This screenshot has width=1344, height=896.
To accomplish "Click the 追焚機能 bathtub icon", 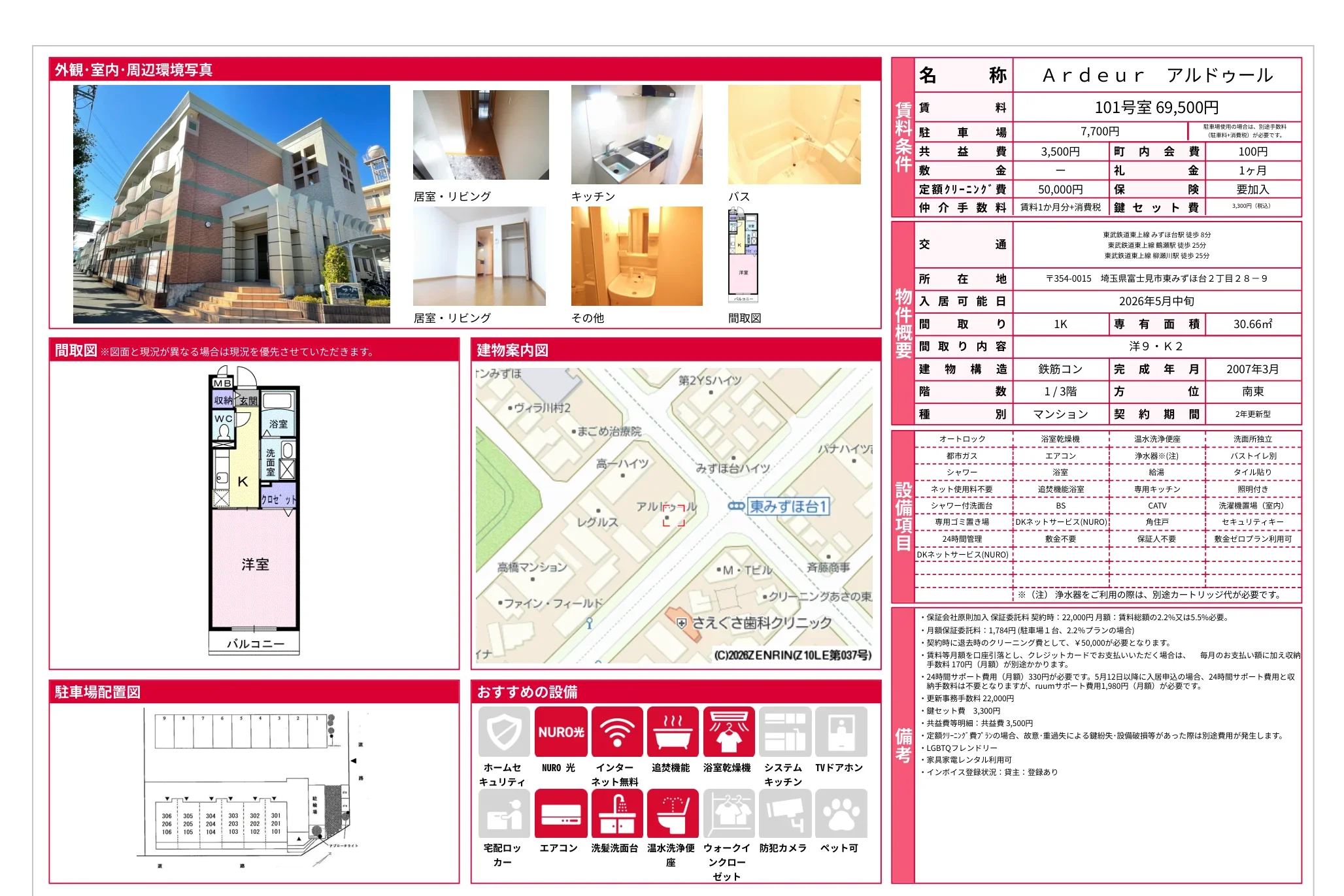I will [673, 731].
